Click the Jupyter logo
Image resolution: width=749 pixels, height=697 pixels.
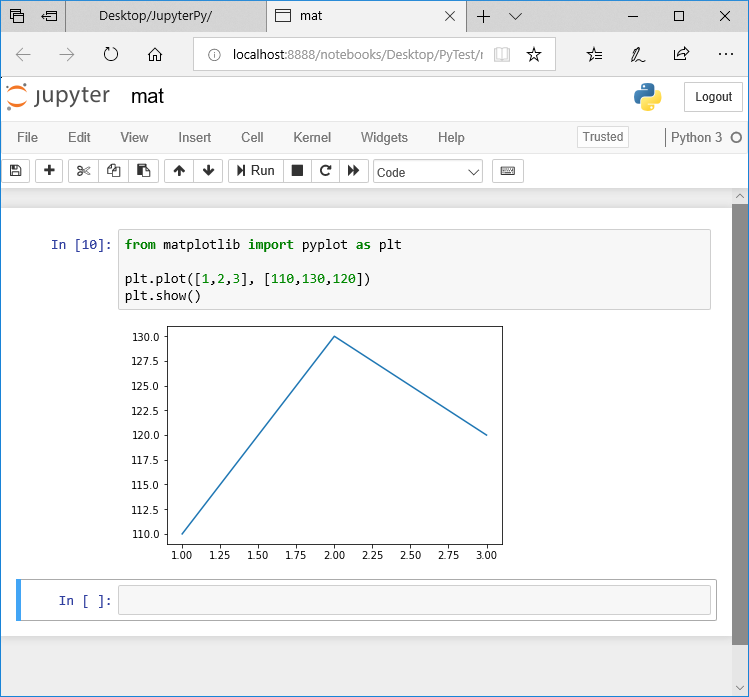pyautogui.click(x=58, y=97)
